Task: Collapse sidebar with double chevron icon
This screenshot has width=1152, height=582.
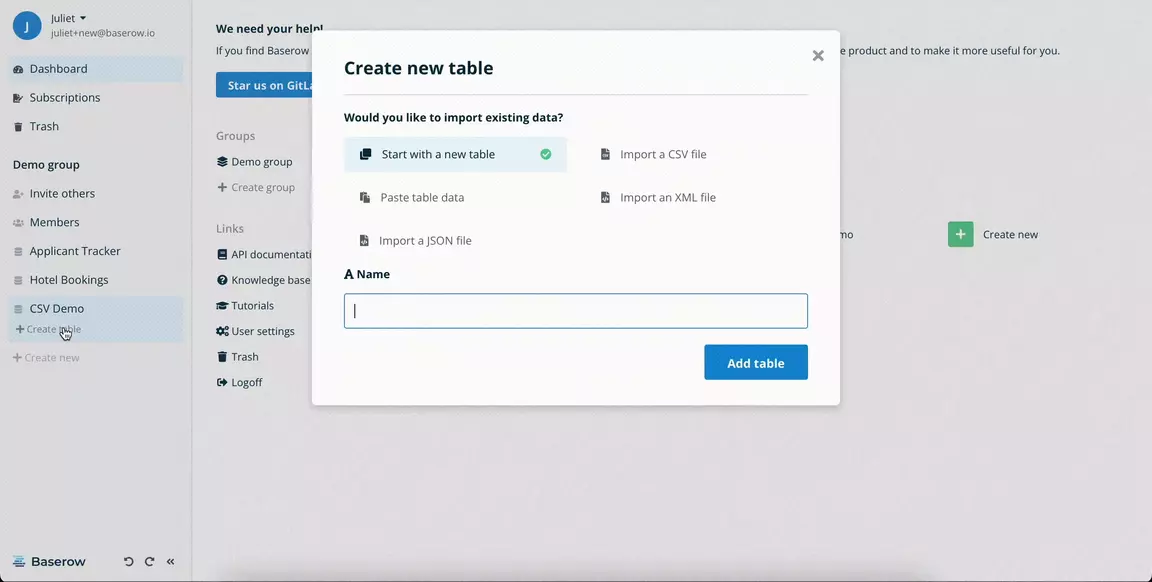Action: [x=170, y=562]
